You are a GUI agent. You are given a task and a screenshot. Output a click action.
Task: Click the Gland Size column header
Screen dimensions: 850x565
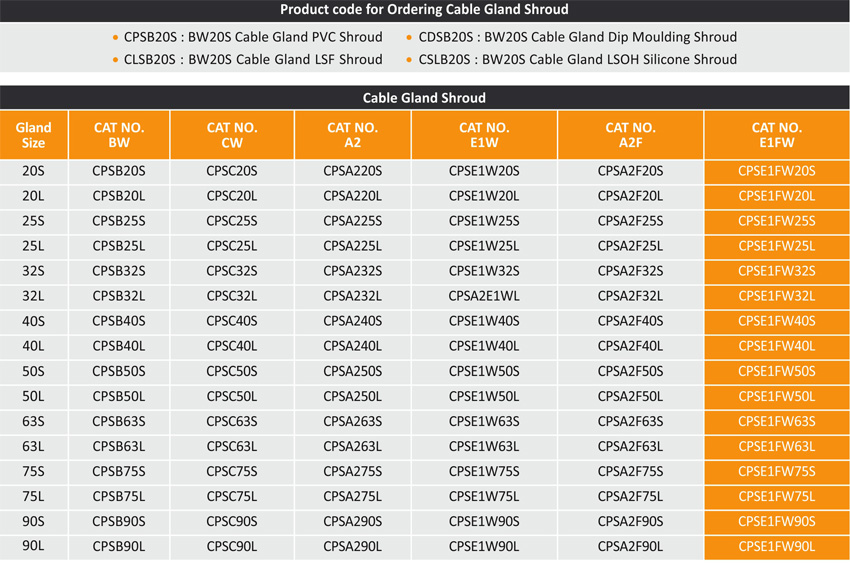coord(34,135)
